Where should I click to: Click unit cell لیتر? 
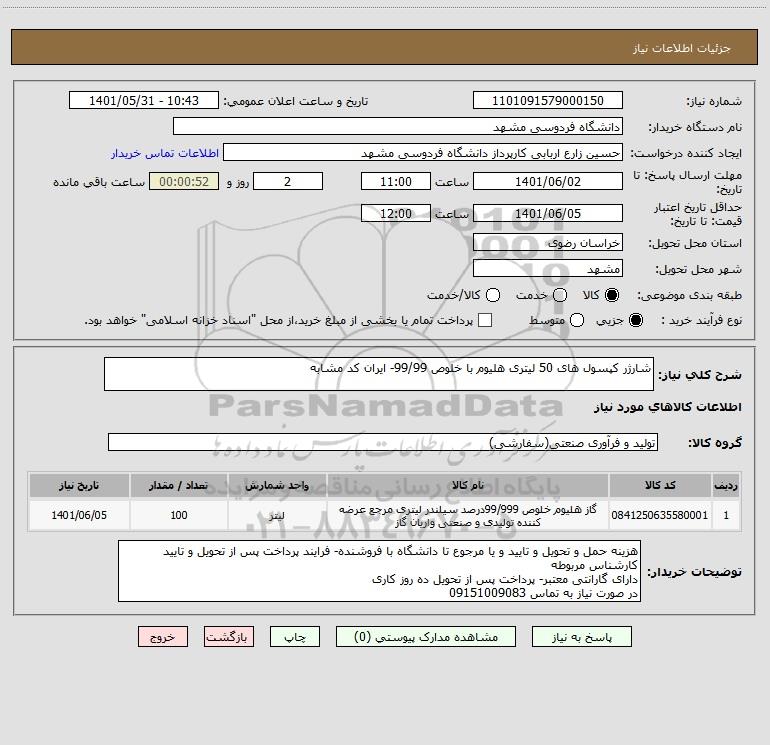coord(277,515)
